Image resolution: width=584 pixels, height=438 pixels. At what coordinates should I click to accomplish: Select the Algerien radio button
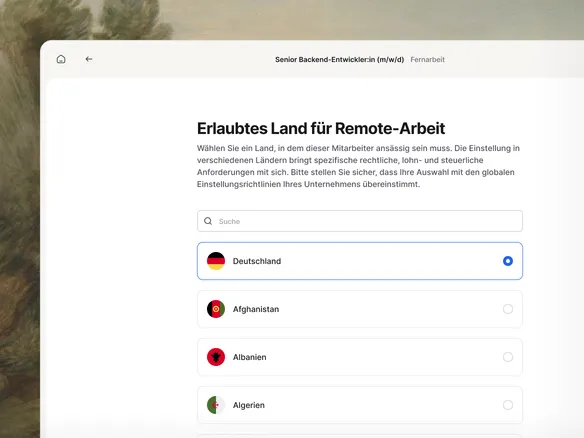[508, 405]
